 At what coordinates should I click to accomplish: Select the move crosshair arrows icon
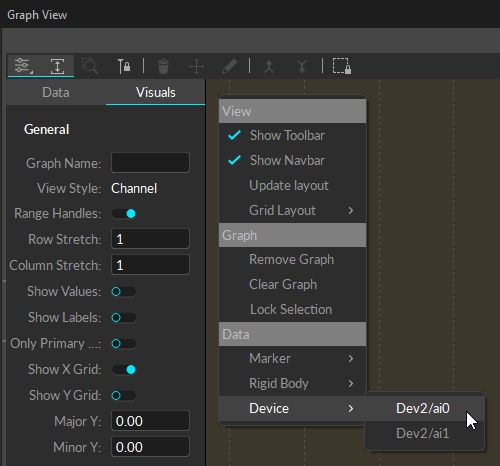[x=196, y=66]
